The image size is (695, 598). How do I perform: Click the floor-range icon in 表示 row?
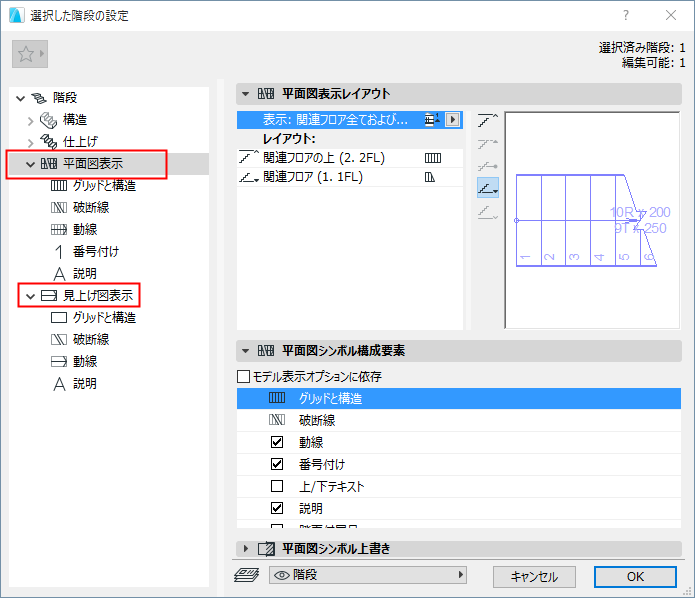pyautogui.click(x=432, y=120)
